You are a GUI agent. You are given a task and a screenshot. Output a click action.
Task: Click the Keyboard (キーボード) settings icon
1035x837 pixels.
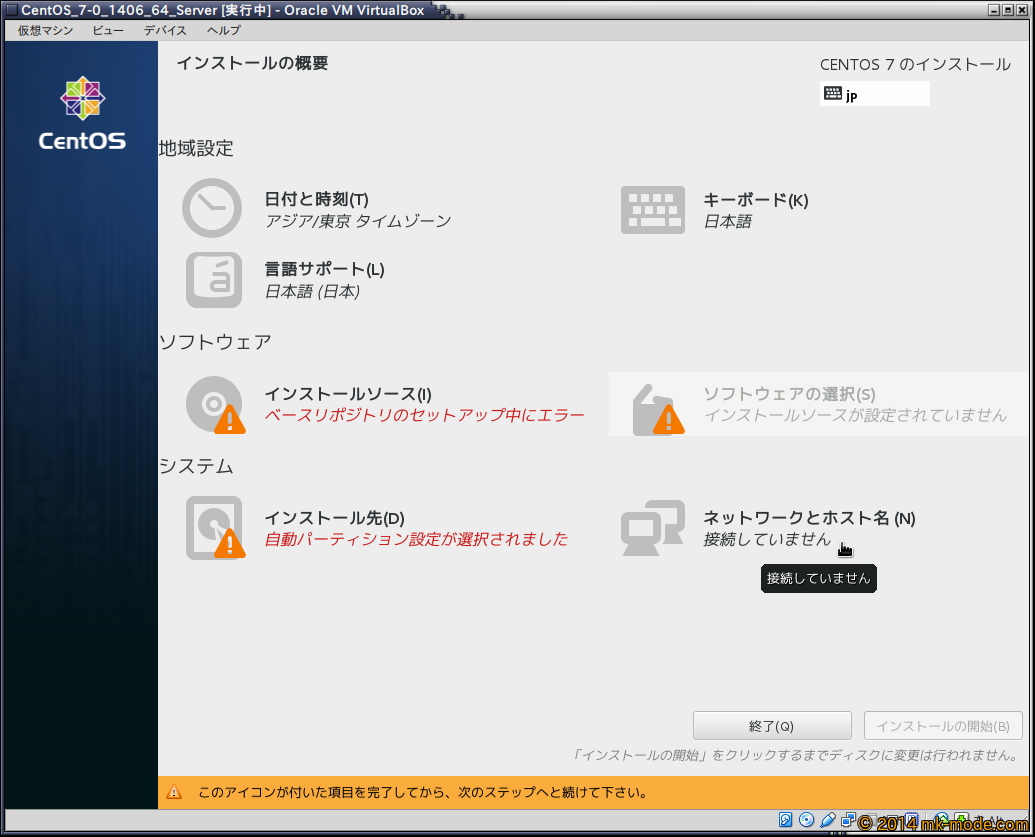click(x=652, y=210)
